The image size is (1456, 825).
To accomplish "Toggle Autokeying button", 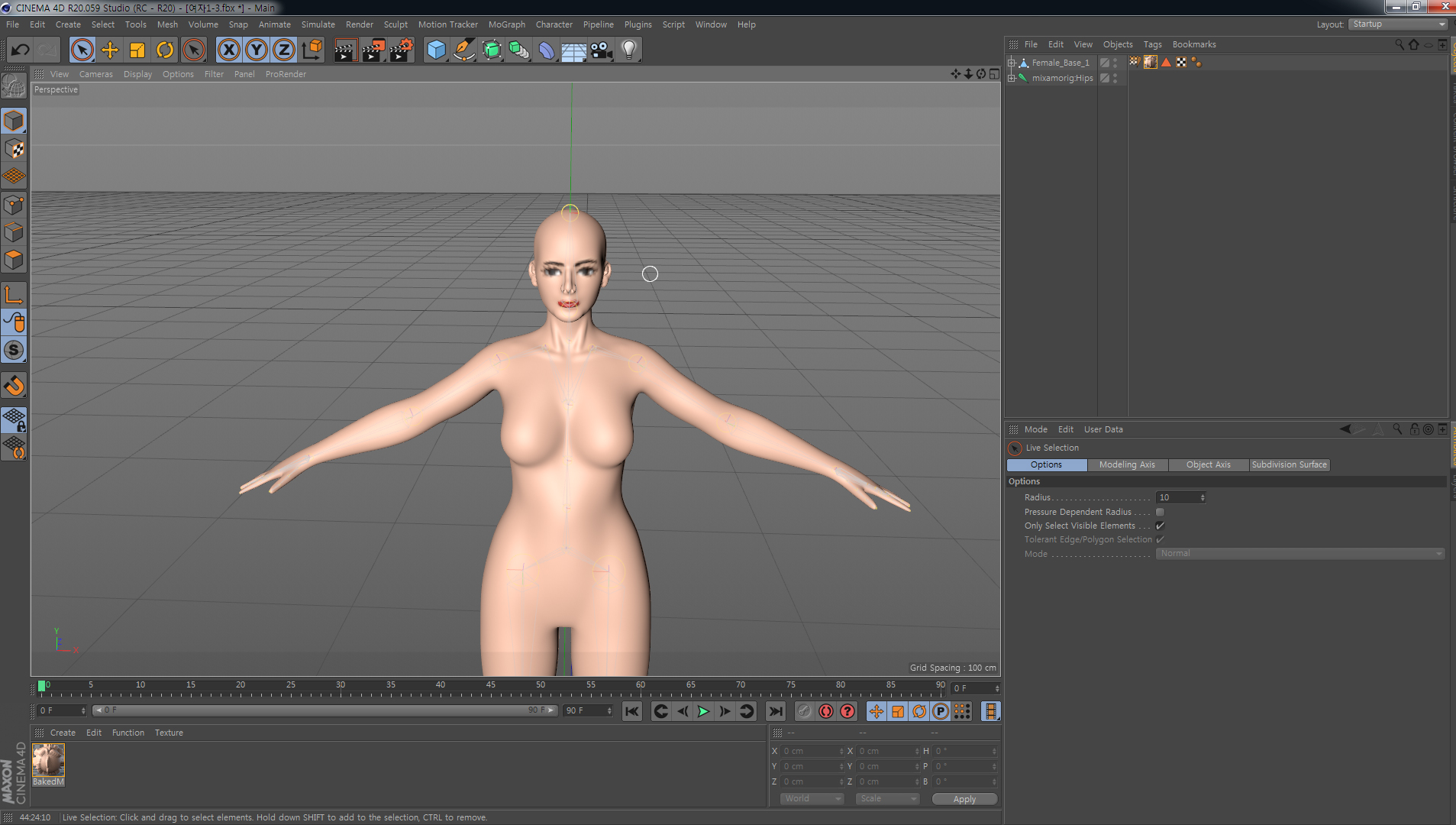I will click(x=826, y=712).
